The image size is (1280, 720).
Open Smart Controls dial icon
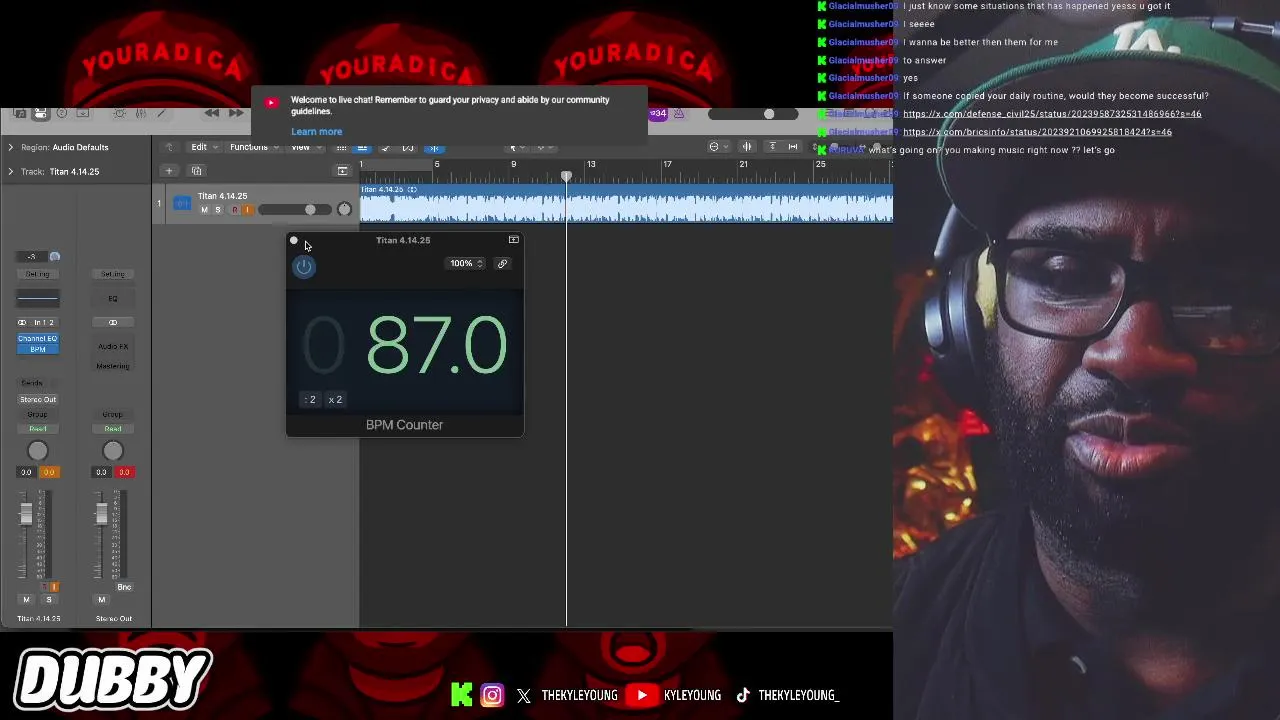[x=119, y=113]
